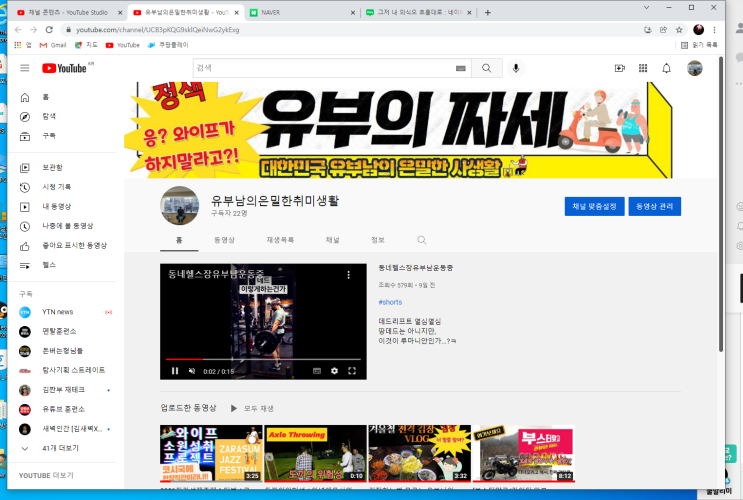Open the Axle Throwing video thumbnail

point(315,453)
